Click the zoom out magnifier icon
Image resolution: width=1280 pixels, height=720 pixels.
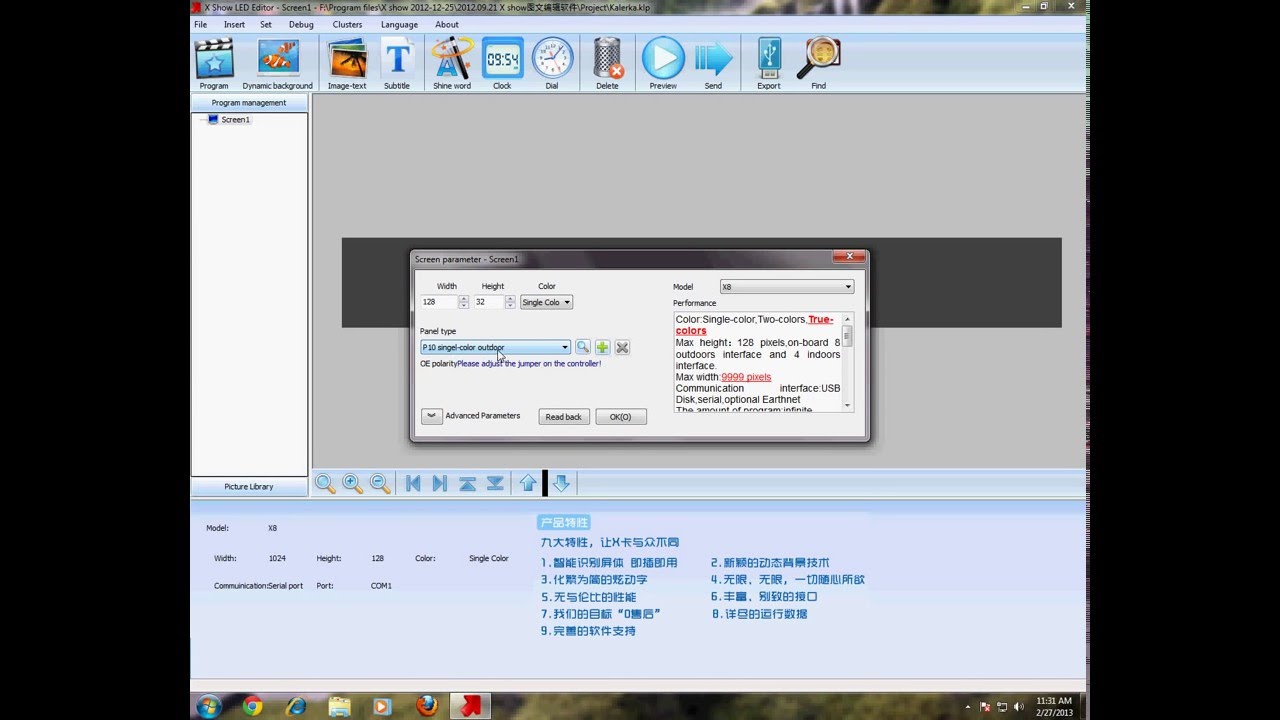pyautogui.click(x=380, y=484)
